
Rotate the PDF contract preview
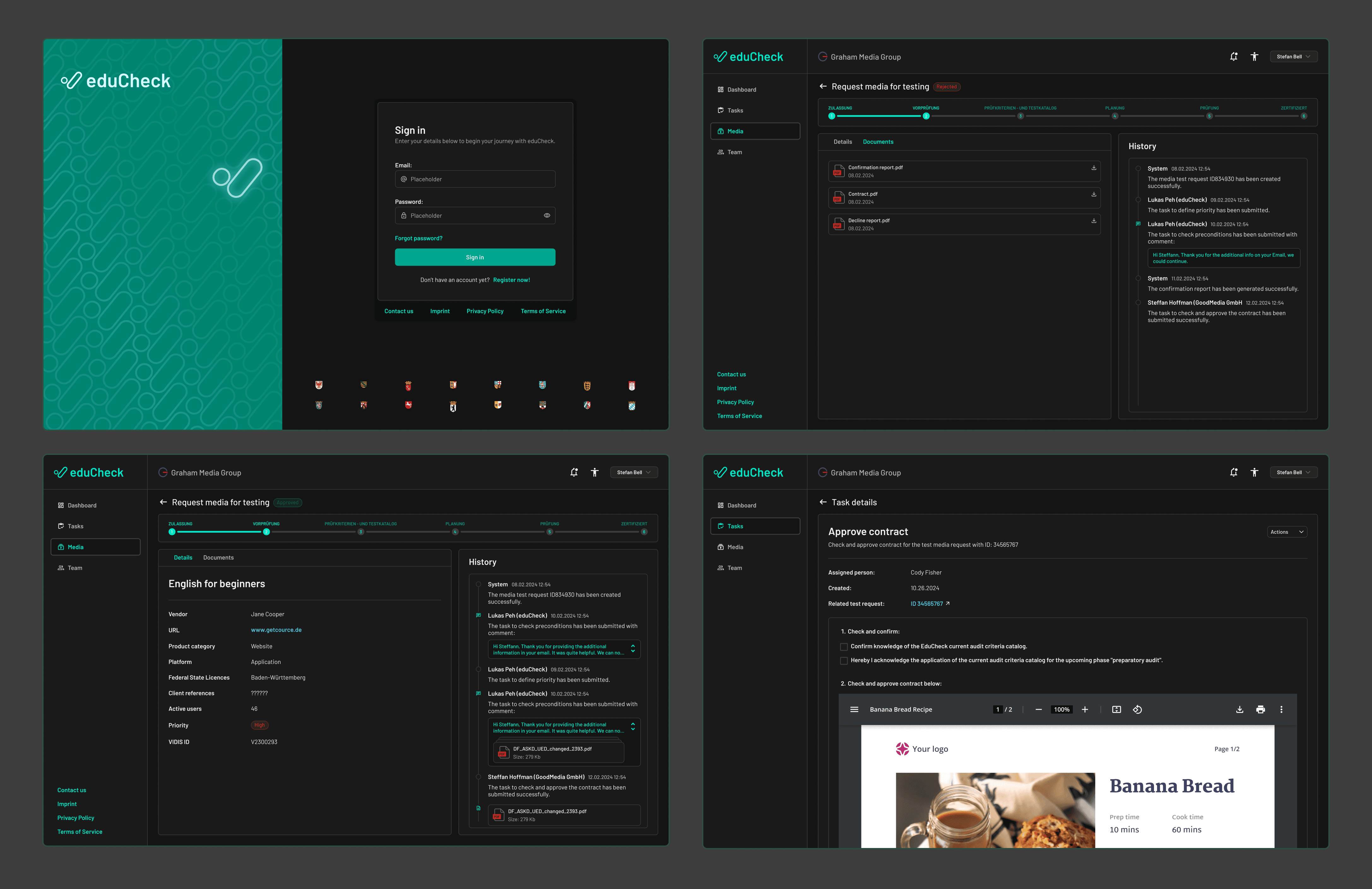tap(1137, 709)
